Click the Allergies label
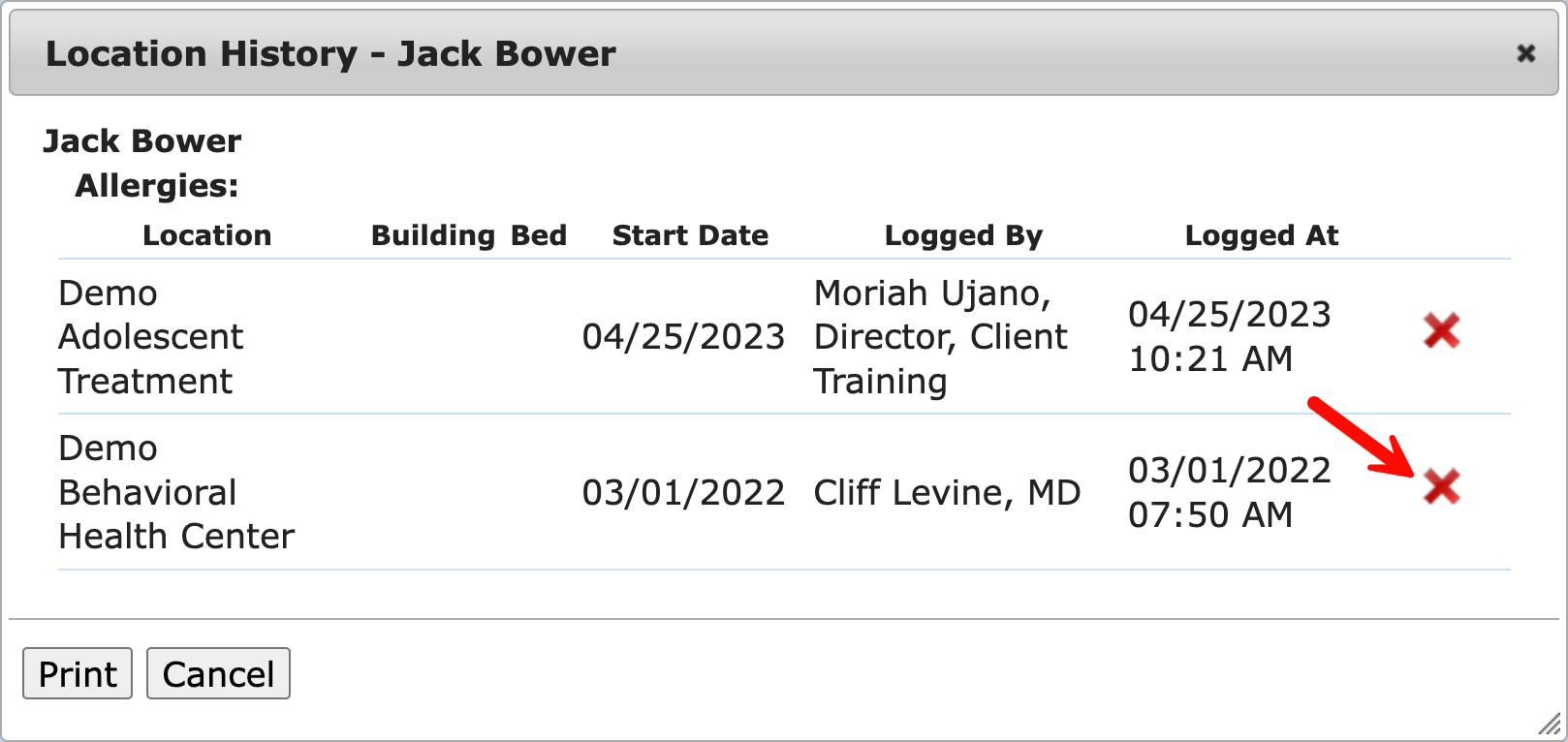This screenshot has height=742, width=1568. tap(157, 185)
